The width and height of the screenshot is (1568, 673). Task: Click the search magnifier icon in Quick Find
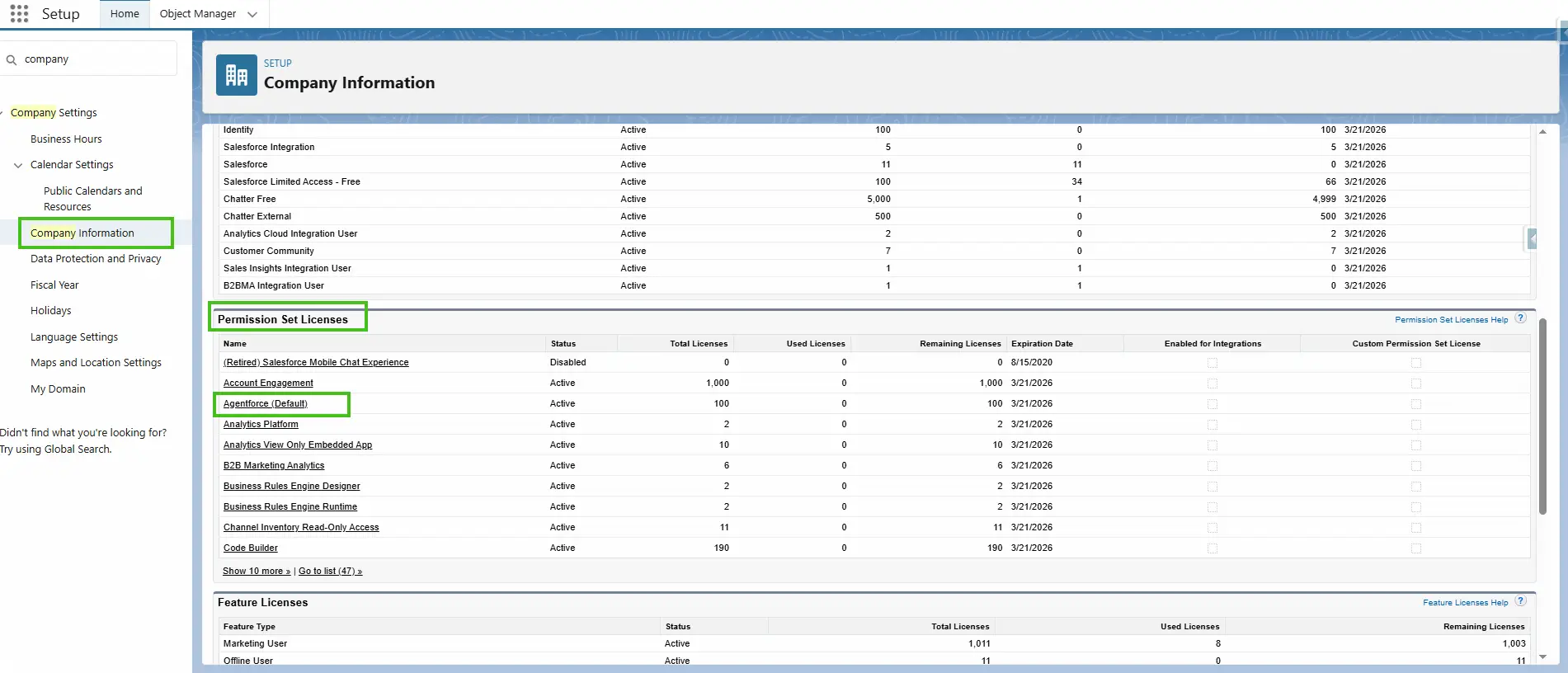[12, 59]
